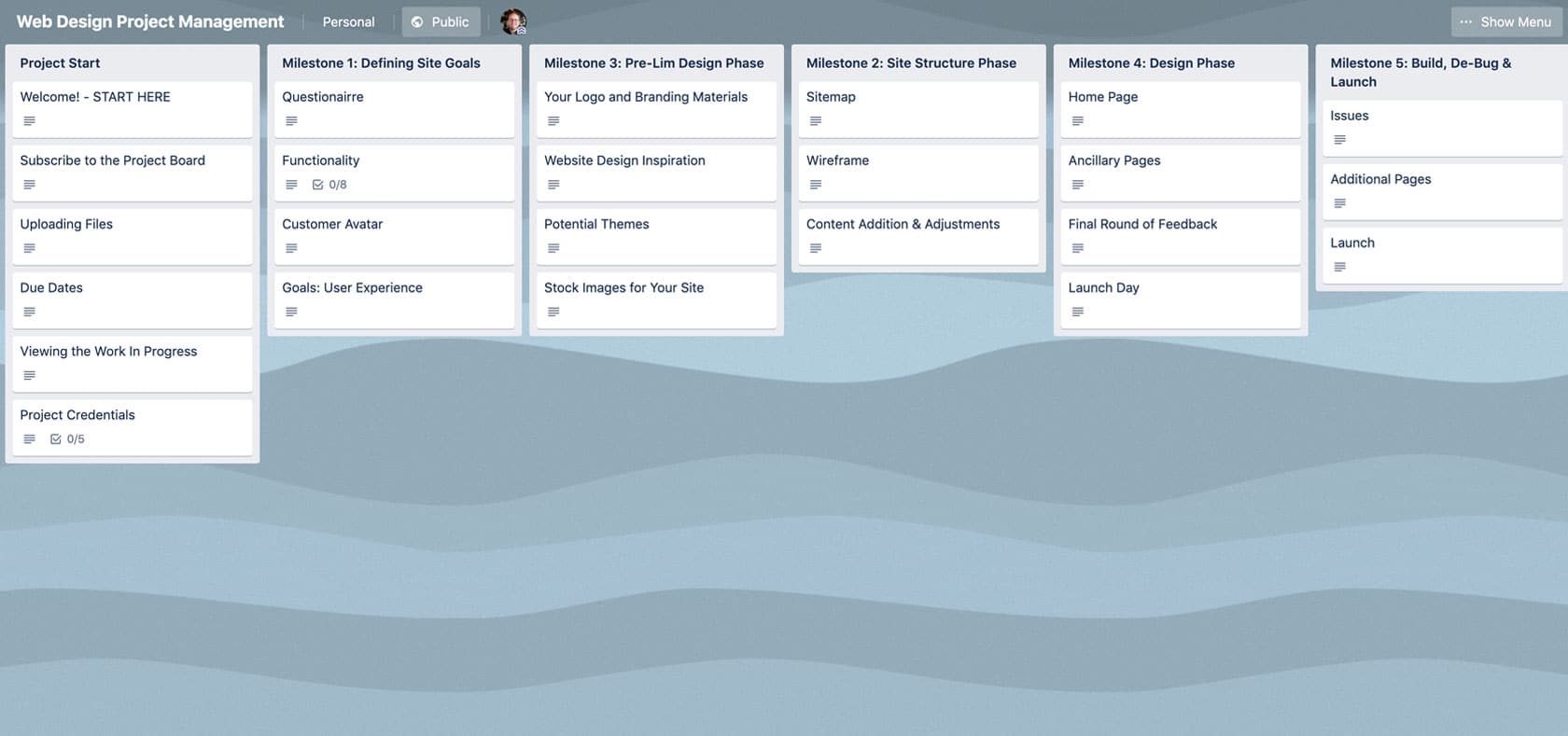Change the board's Public visibility setting
The width and height of the screenshot is (1568, 736).
point(441,21)
